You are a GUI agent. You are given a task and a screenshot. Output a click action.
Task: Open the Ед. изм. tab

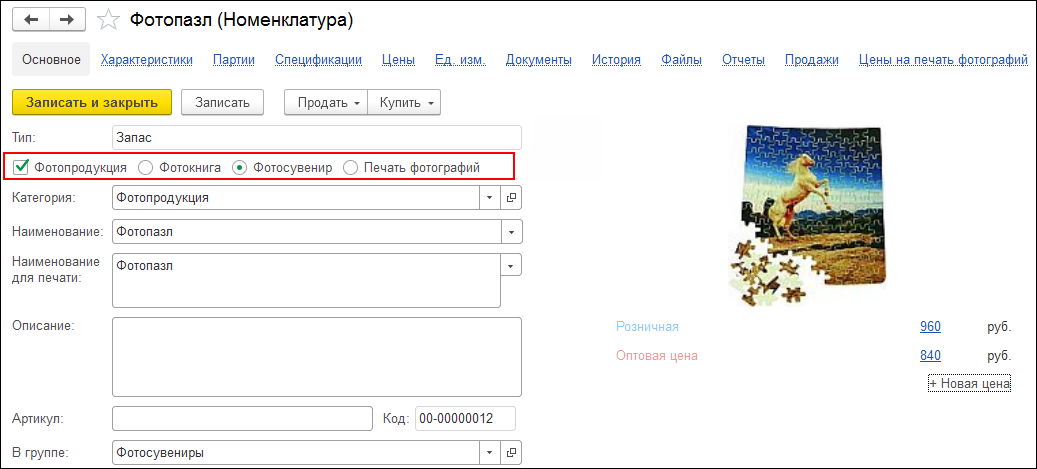pyautogui.click(x=460, y=60)
